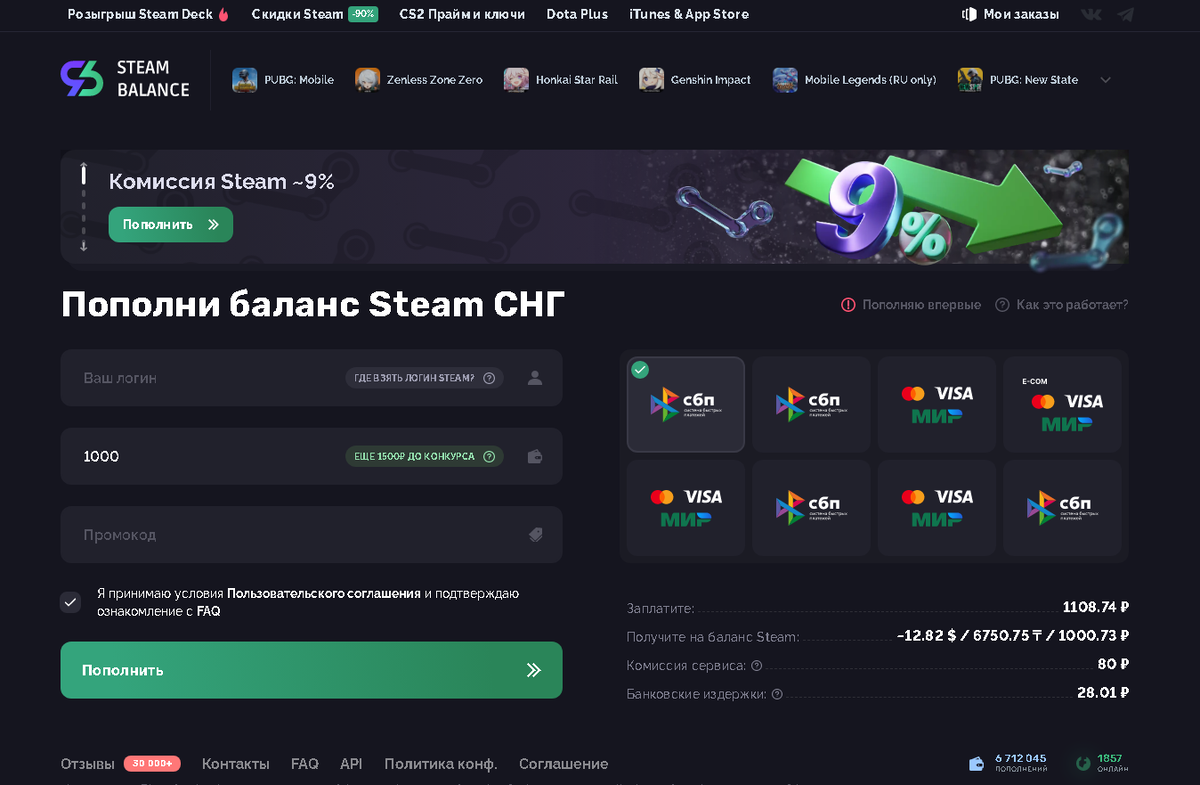Open the Telegram icon in header
The height and width of the screenshot is (785, 1200).
click(1126, 15)
